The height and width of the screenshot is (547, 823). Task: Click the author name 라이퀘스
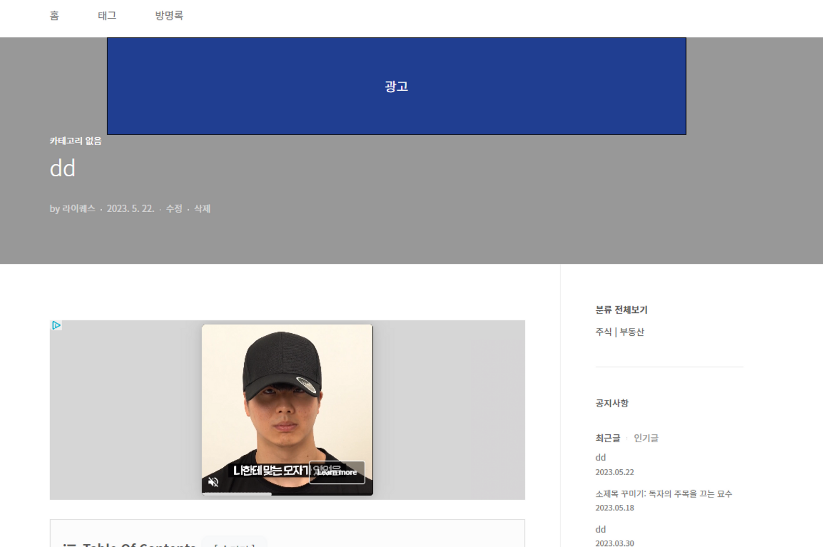(79, 208)
